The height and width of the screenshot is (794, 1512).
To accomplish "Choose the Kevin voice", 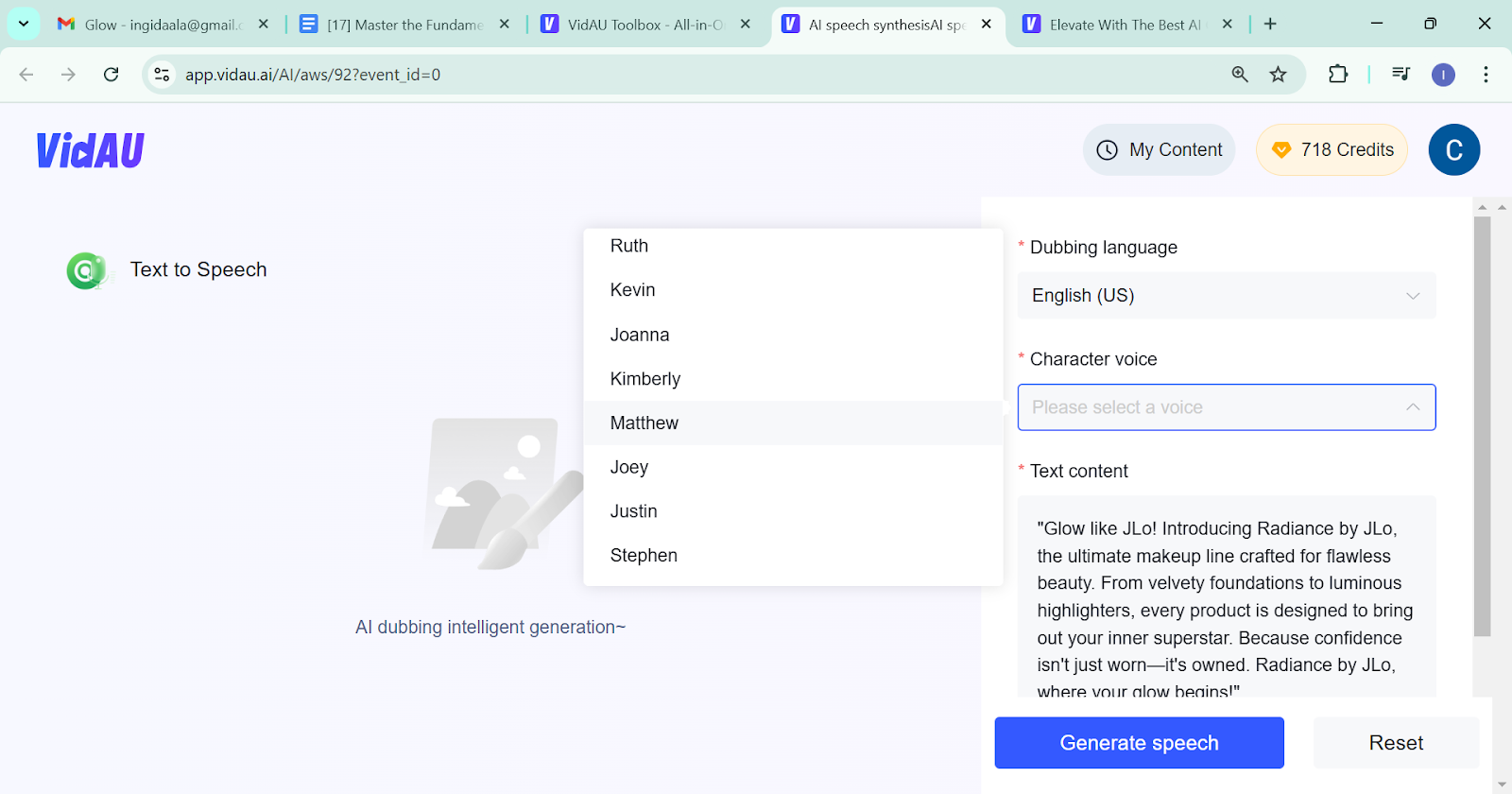I will click(793, 290).
